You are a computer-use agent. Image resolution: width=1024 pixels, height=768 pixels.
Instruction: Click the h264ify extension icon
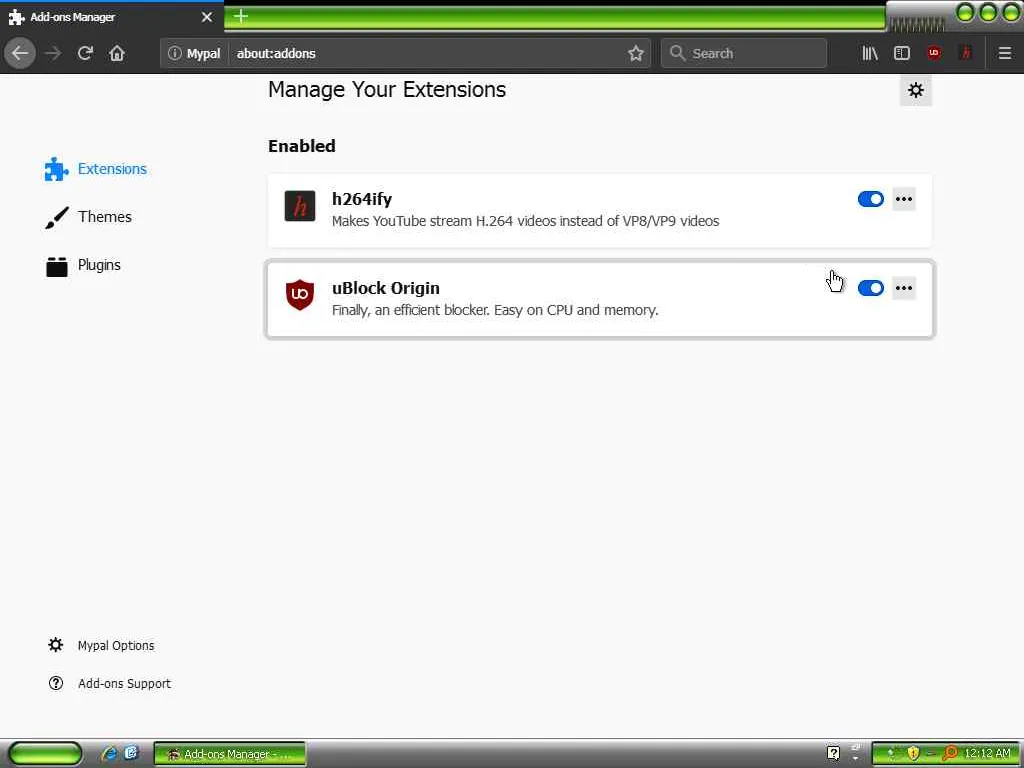click(x=300, y=206)
